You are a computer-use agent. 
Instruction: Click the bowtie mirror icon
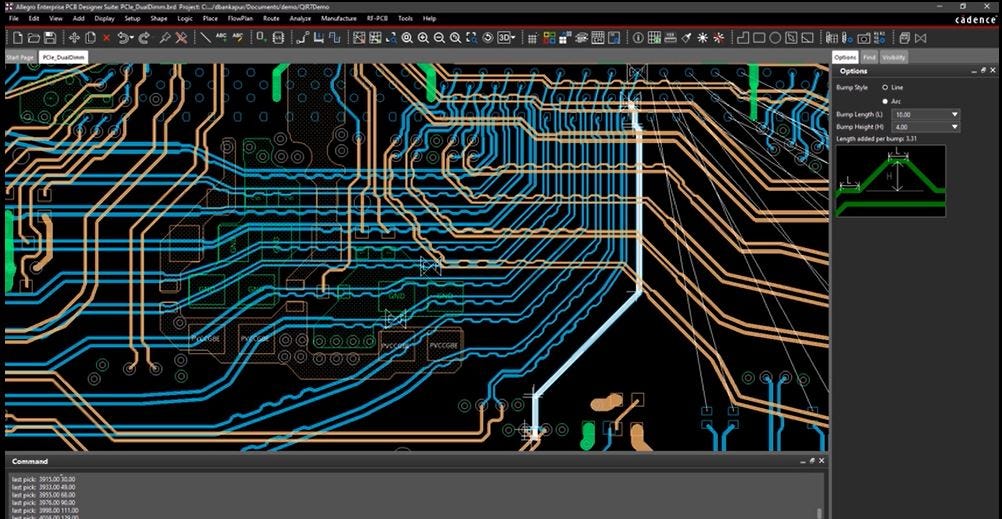[920, 38]
